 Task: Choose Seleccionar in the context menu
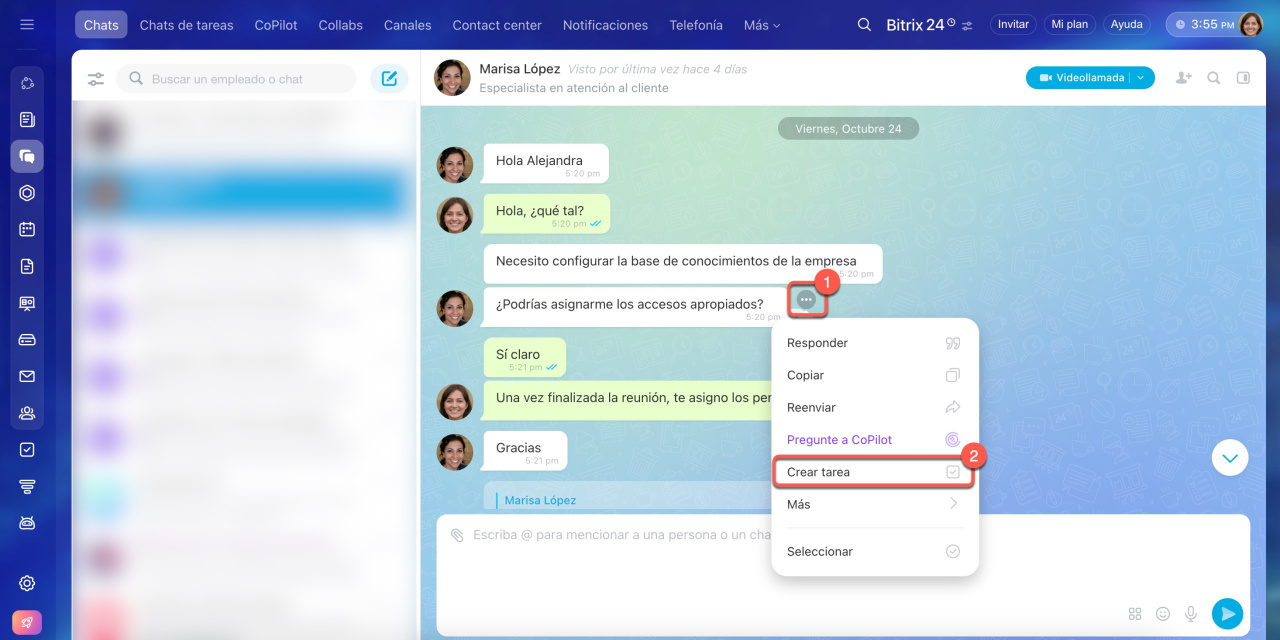(x=820, y=552)
